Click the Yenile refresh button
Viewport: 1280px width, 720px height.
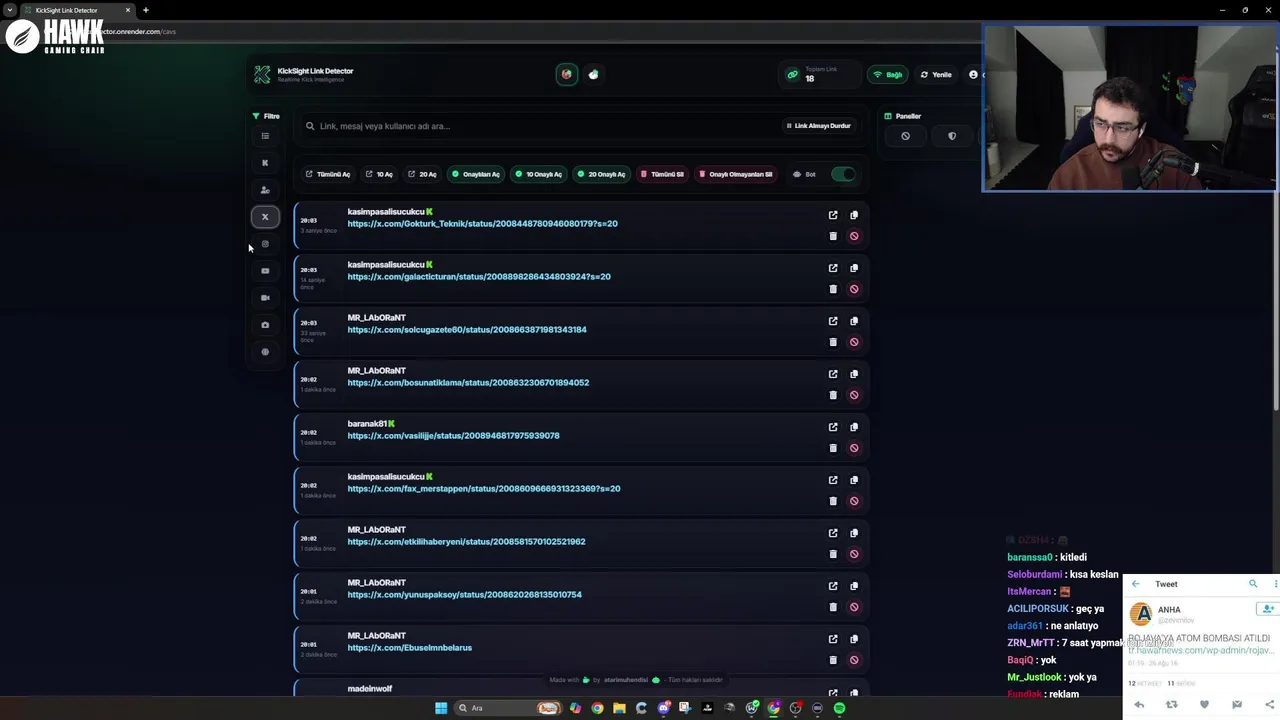(x=936, y=75)
